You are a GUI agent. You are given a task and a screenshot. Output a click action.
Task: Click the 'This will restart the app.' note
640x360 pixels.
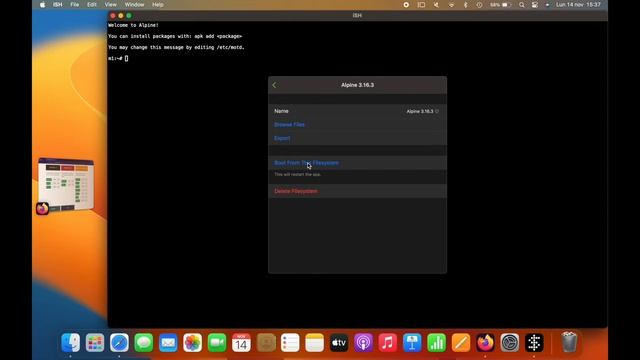pyautogui.click(x=298, y=174)
